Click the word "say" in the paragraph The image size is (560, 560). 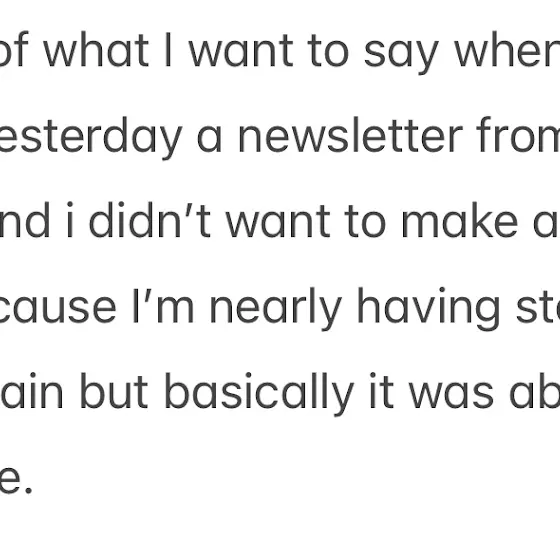401,54
